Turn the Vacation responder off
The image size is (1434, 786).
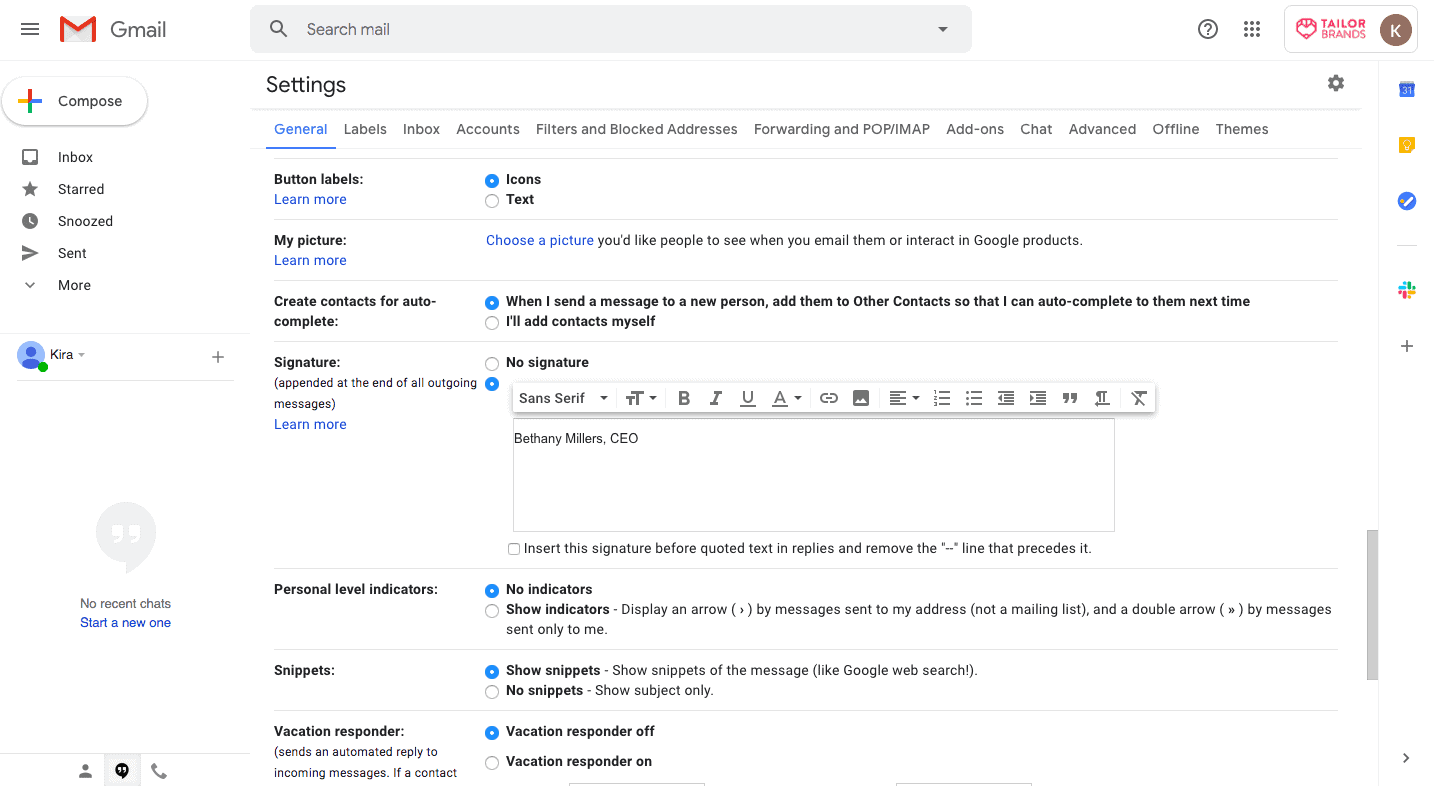pyautogui.click(x=492, y=733)
